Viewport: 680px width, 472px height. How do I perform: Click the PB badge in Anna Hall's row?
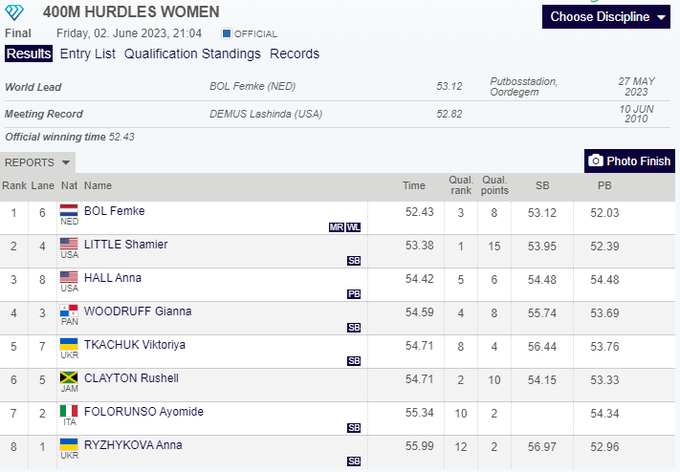click(x=354, y=294)
